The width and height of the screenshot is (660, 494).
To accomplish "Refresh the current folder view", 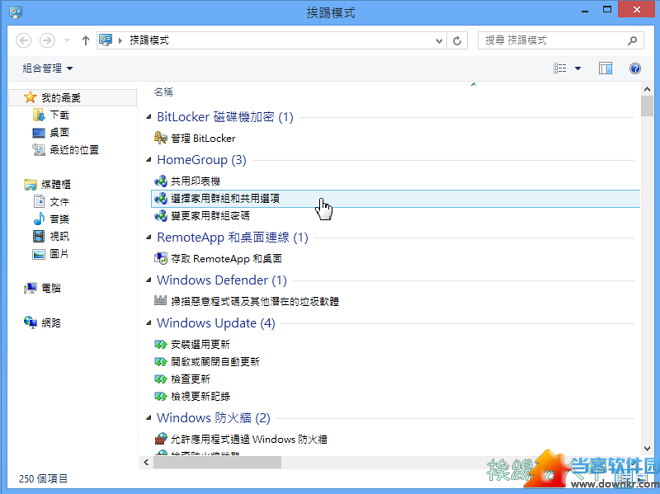I will click(x=457, y=41).
